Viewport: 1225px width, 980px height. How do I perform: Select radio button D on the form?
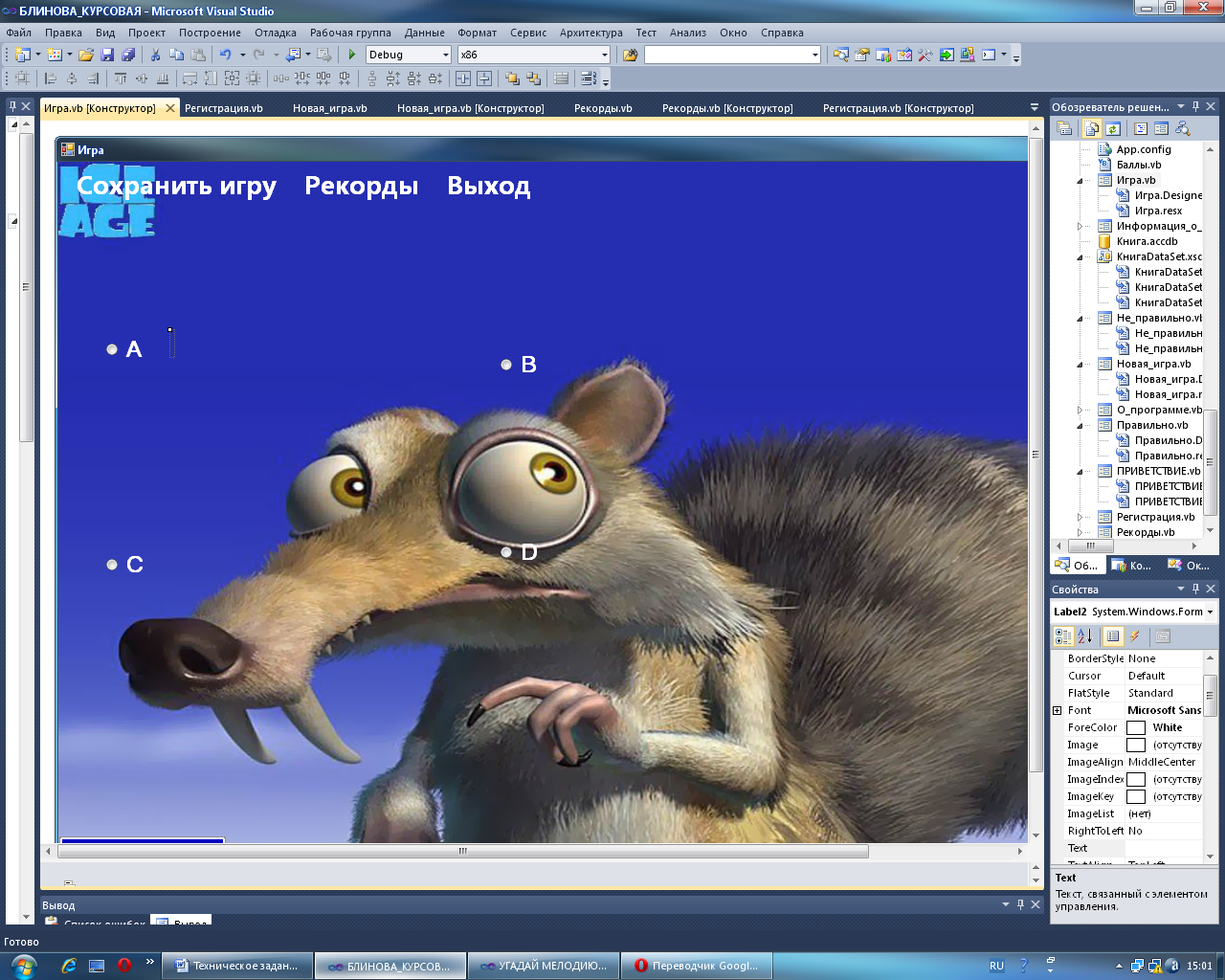click(x=520, y=552)
